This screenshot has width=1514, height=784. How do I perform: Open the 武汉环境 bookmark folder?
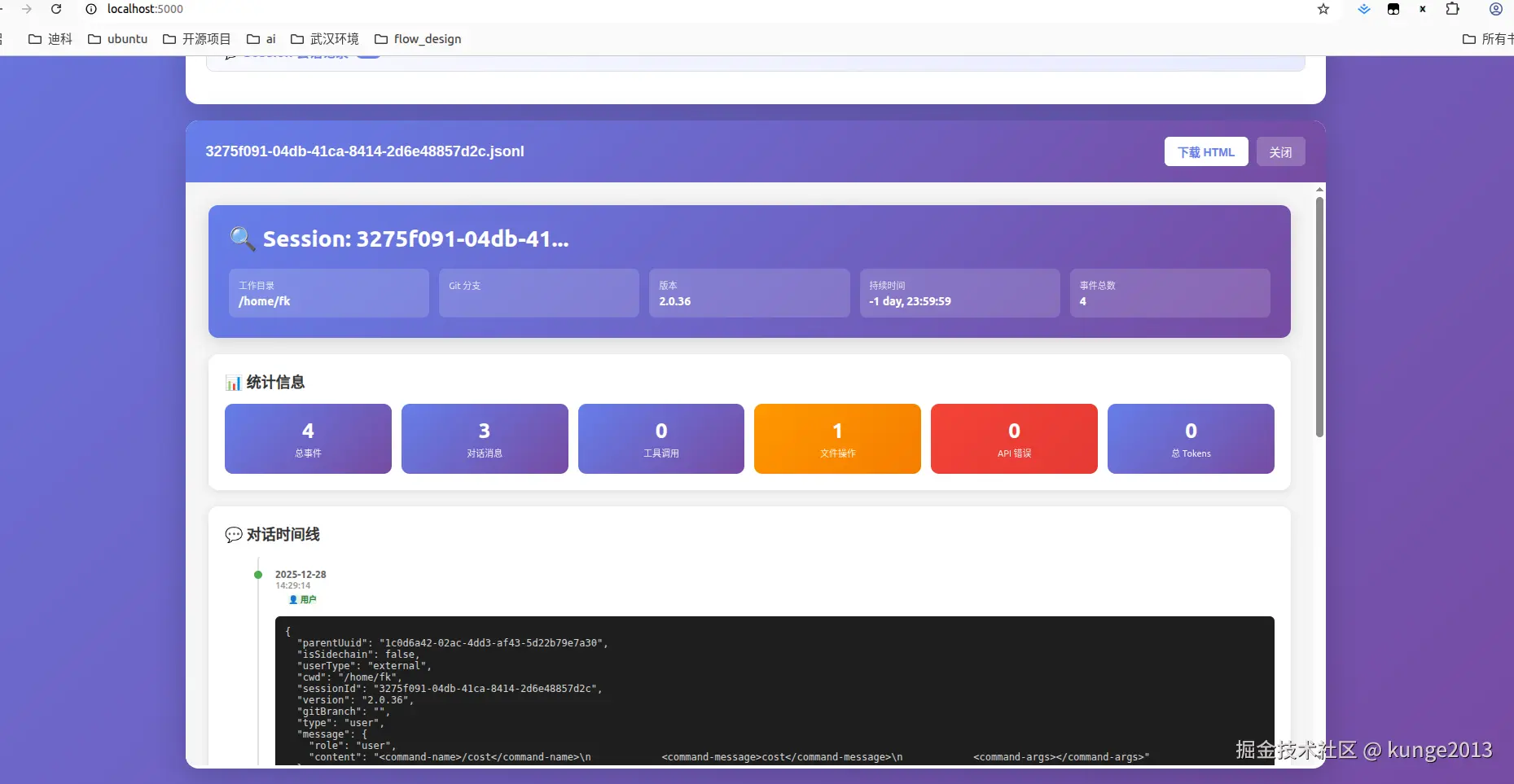325,39
